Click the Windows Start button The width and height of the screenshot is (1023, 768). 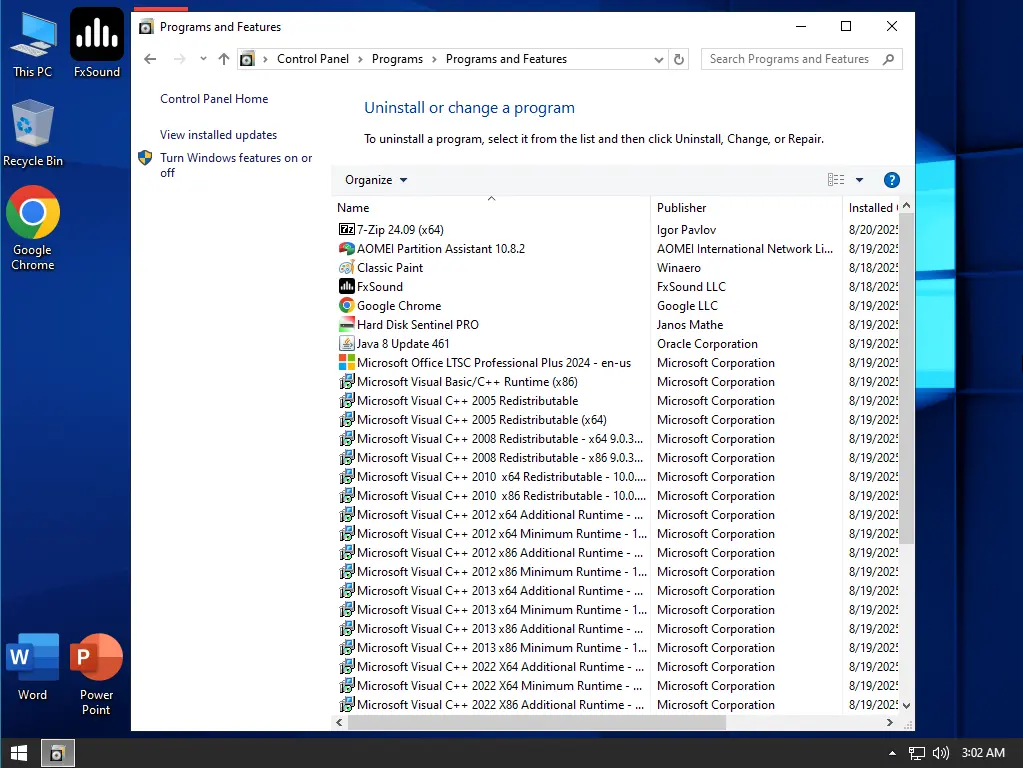(x=19, y=753)
